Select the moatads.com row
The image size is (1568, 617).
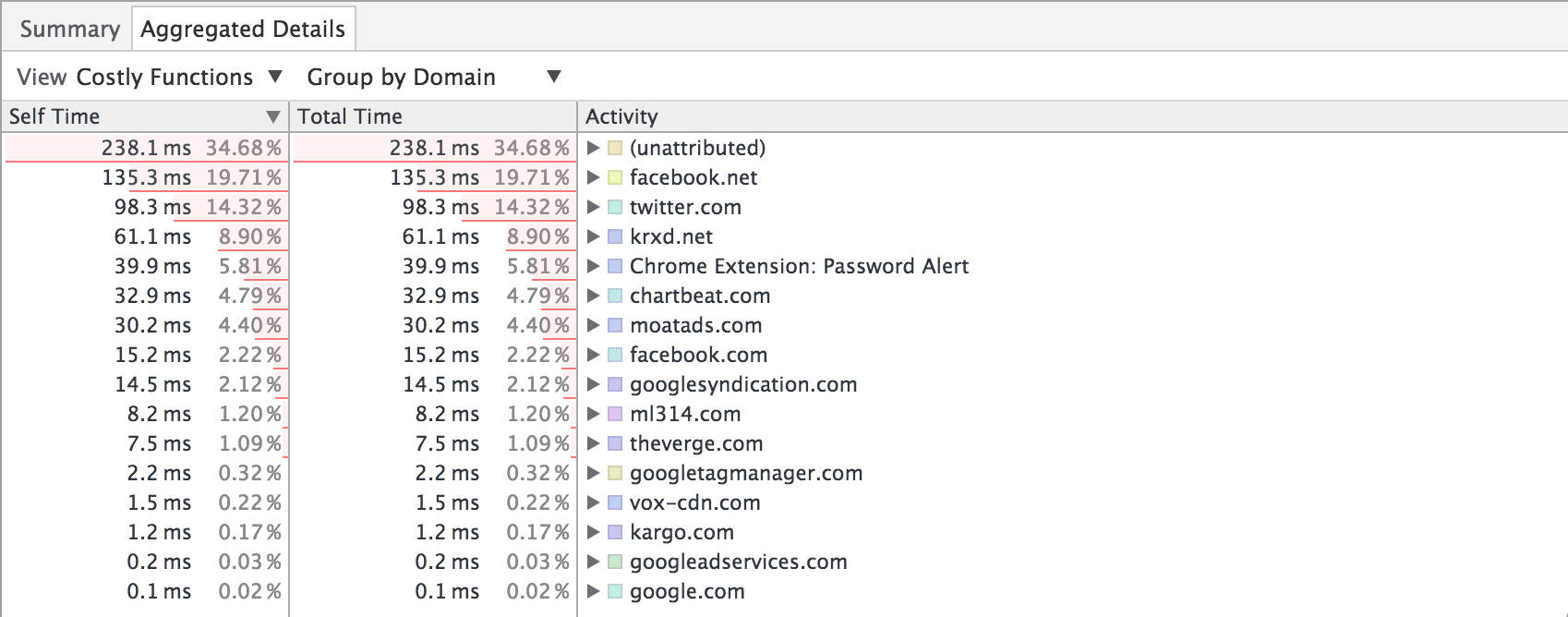(x=695, y=325)
